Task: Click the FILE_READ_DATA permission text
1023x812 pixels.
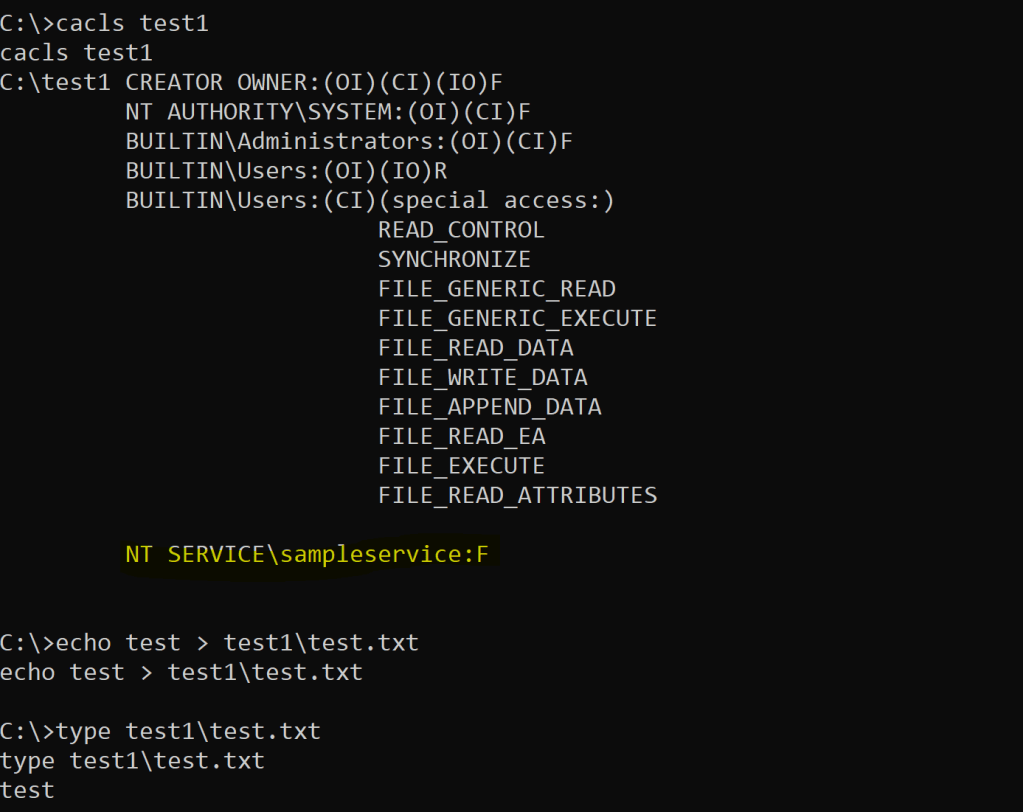Action: (x=475, y=348)
